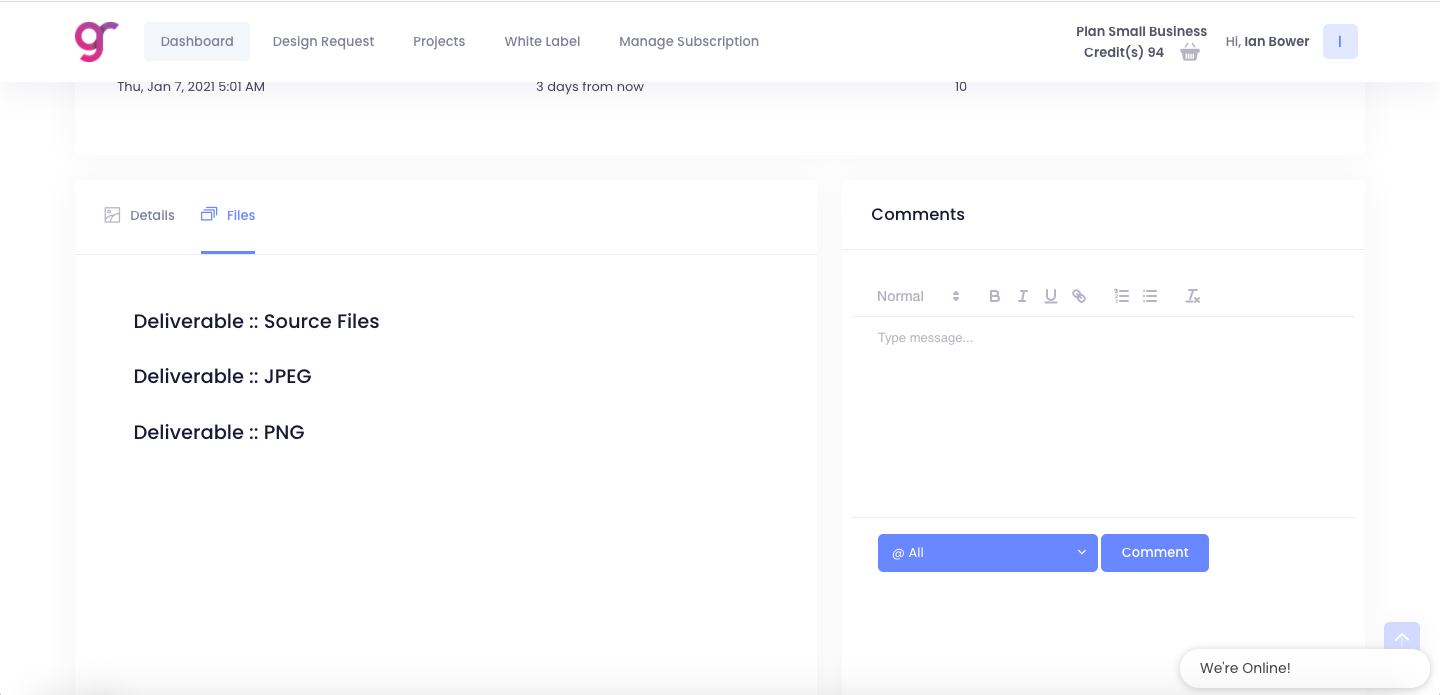Image resolution: width=1440 pixels, height=695 pixels.
Task: Toggle underline formatting in comment editor
Action: click(x=1050, y=296)
